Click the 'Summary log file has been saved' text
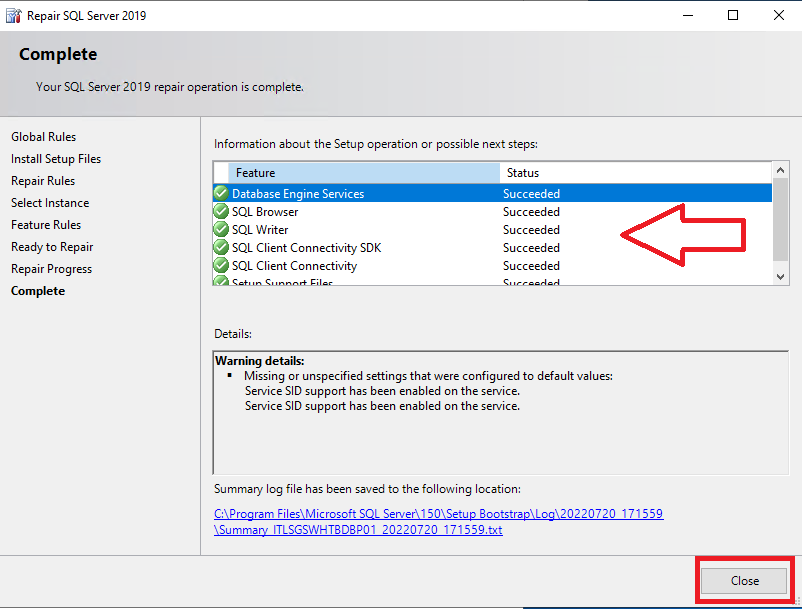The height and width of the screenshot is (609, 802). click(x=367, y=489)
